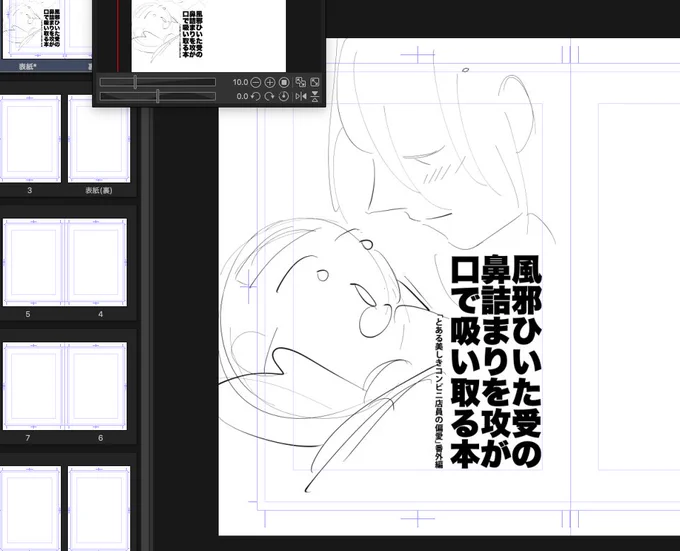Click the subtitle text とある美しきコンビニ店員の偏愛

pyautogui.click(x=439, y=379)
